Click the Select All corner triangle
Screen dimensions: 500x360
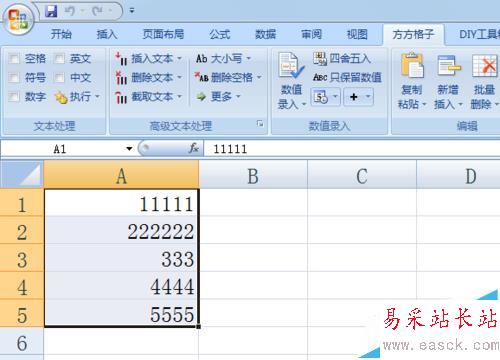(x=22, y=175)
